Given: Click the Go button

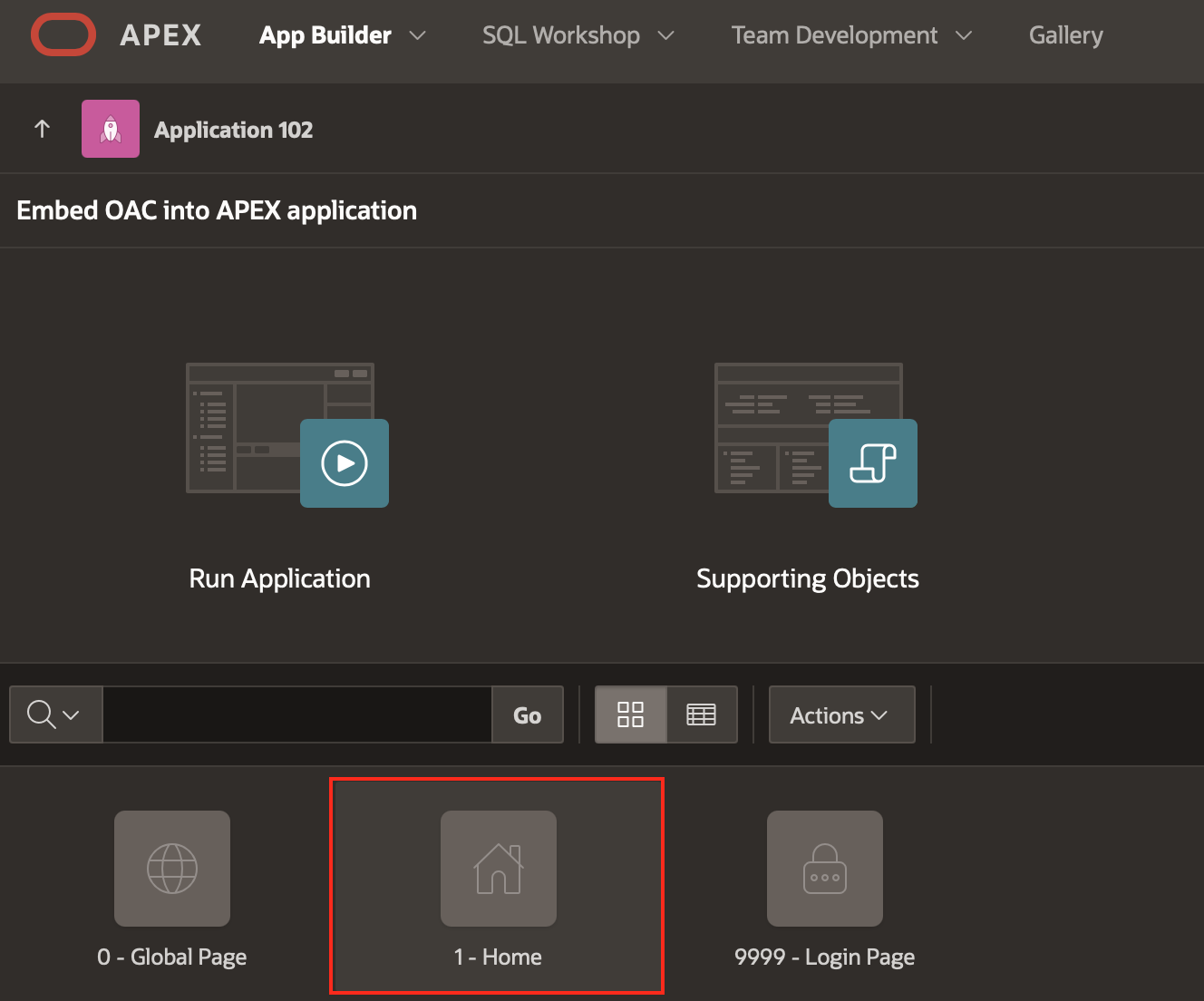Looking at the screenshot, I should [x=528, y=714].
